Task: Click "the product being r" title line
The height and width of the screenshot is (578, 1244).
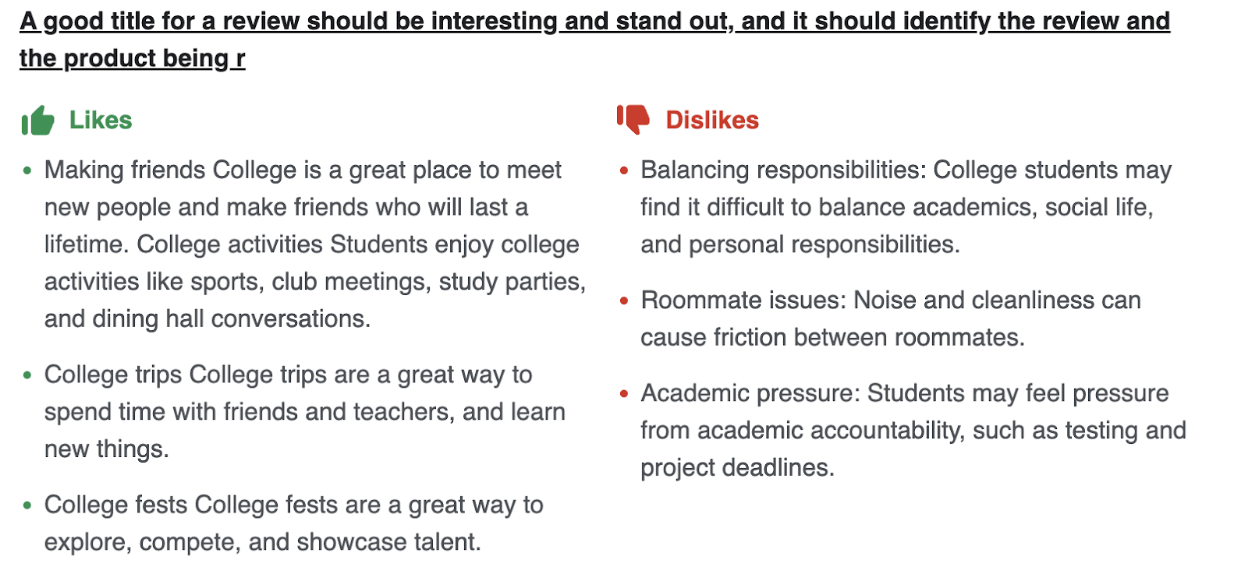Action: 132,59
